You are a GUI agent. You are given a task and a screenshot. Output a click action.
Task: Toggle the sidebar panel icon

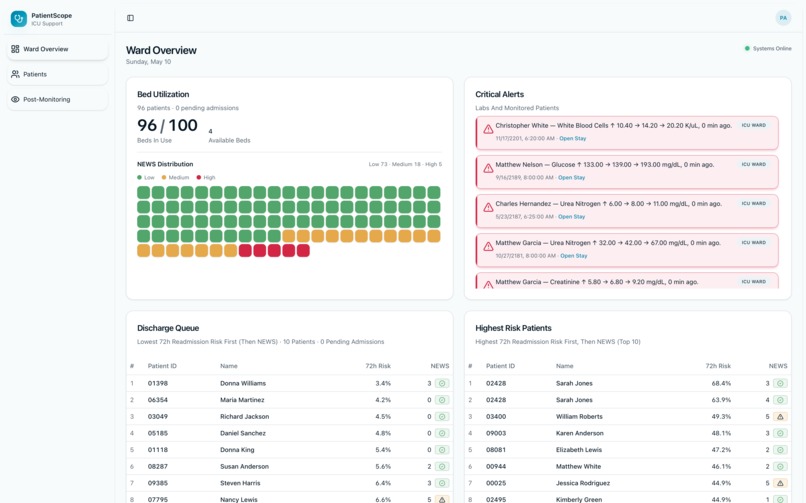tap(131, 18)
